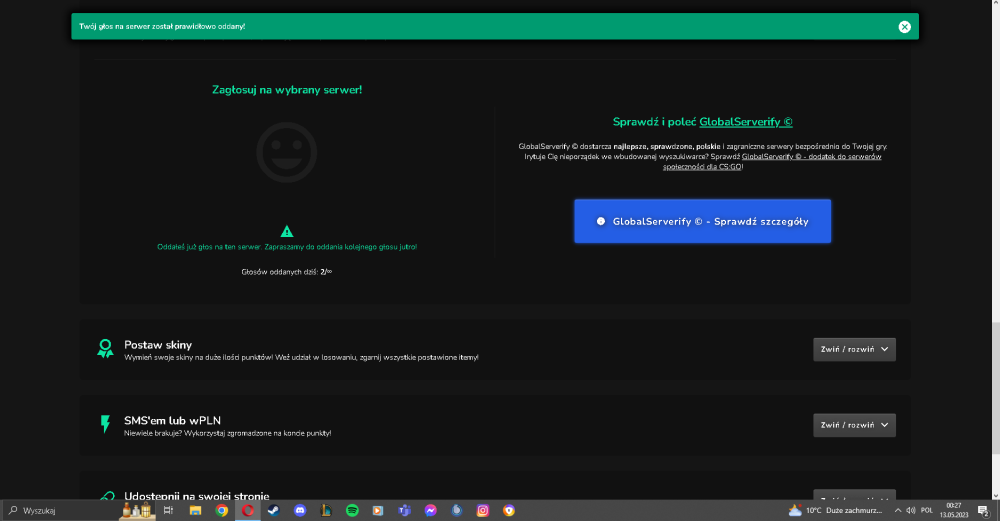This screenshot has width=1000, height=521.
Task: Click the lightning bolt icon beside SMS'em lub wPLN
Action: [x=105, y=424]
